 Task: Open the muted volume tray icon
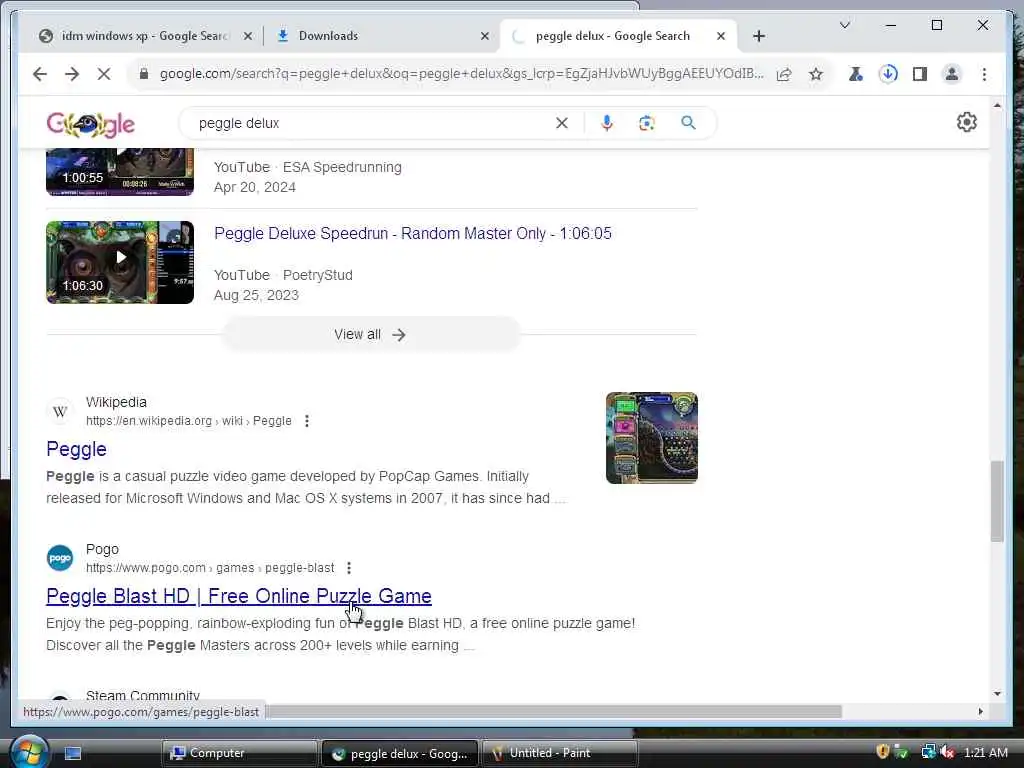948,752
